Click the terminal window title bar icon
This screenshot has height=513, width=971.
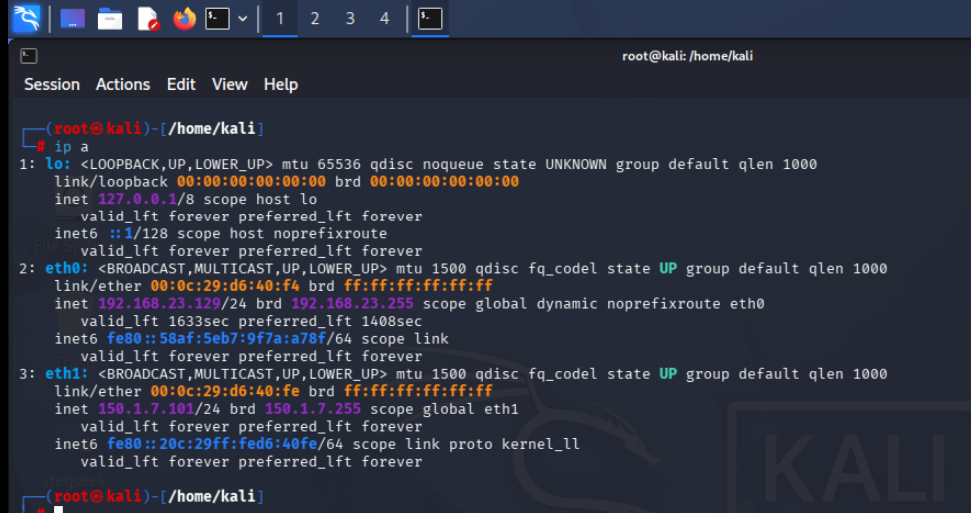28,56
